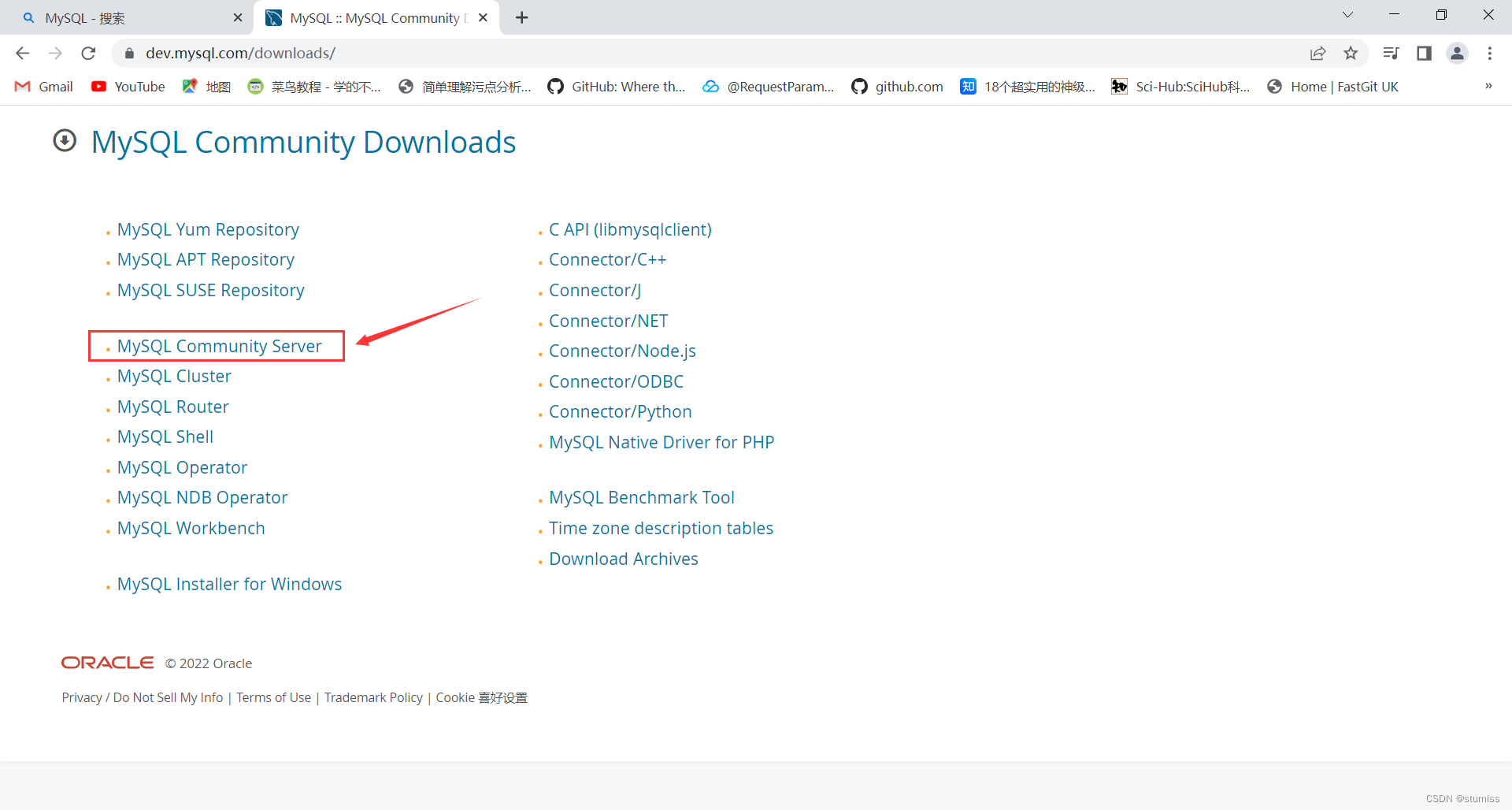
Task: Open the Connector/ODBC link
Action: pos(616,381)
